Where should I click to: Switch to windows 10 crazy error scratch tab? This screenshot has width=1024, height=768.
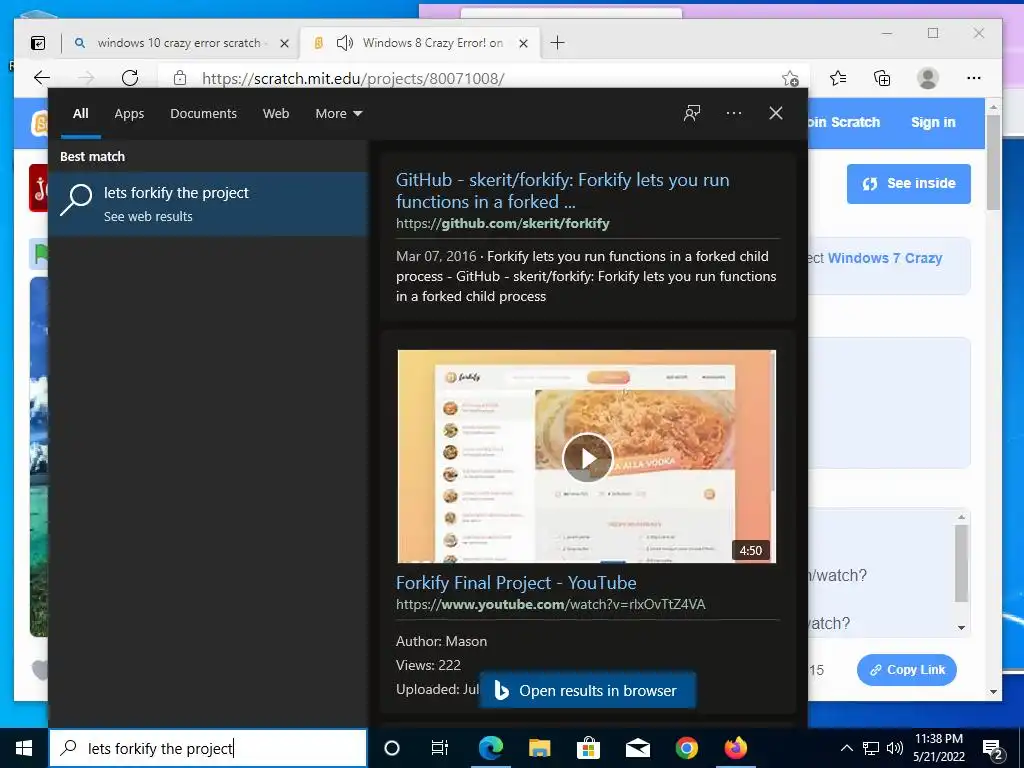tap(178, 43)
